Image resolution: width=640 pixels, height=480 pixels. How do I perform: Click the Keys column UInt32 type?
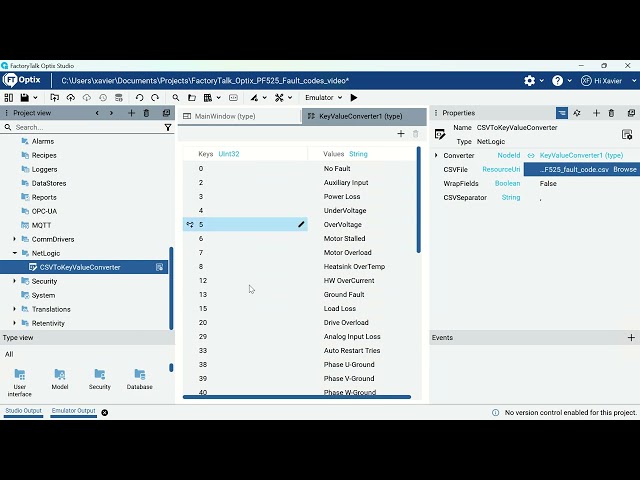pos(229,154)
